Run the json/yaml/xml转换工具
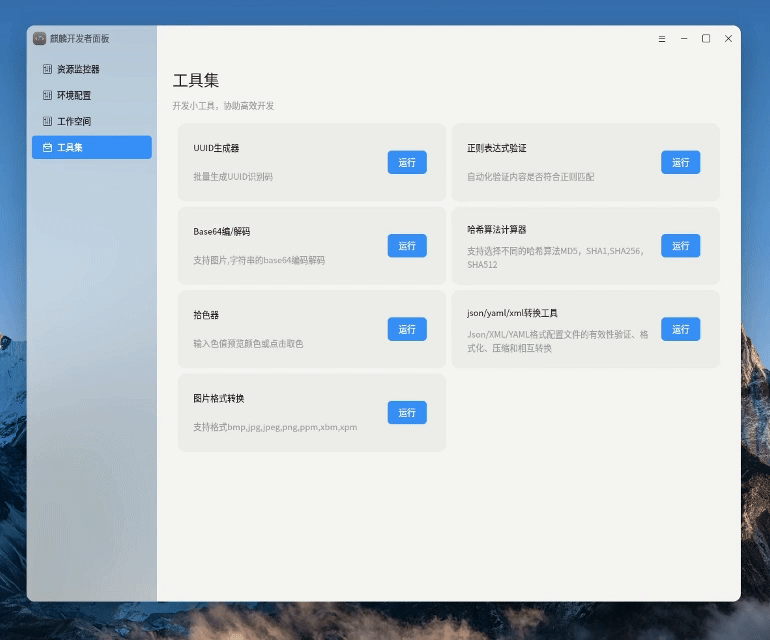The height and width of the screenshot is (640, 770). [x=680, y=329]
